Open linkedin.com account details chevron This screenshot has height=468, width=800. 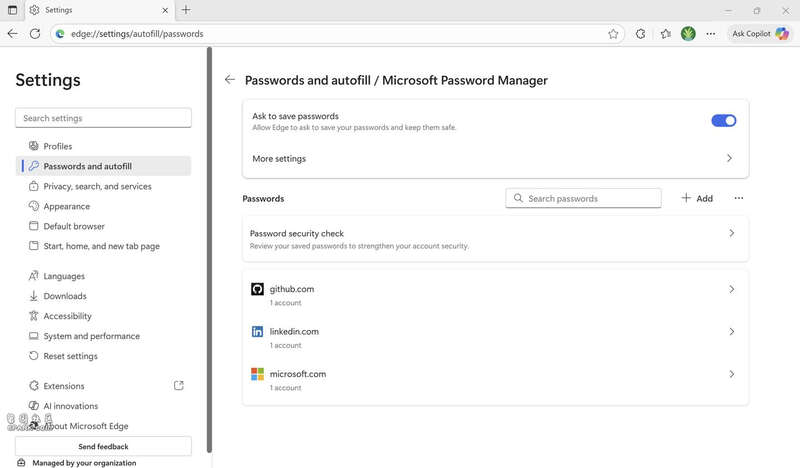coord(731,332)
